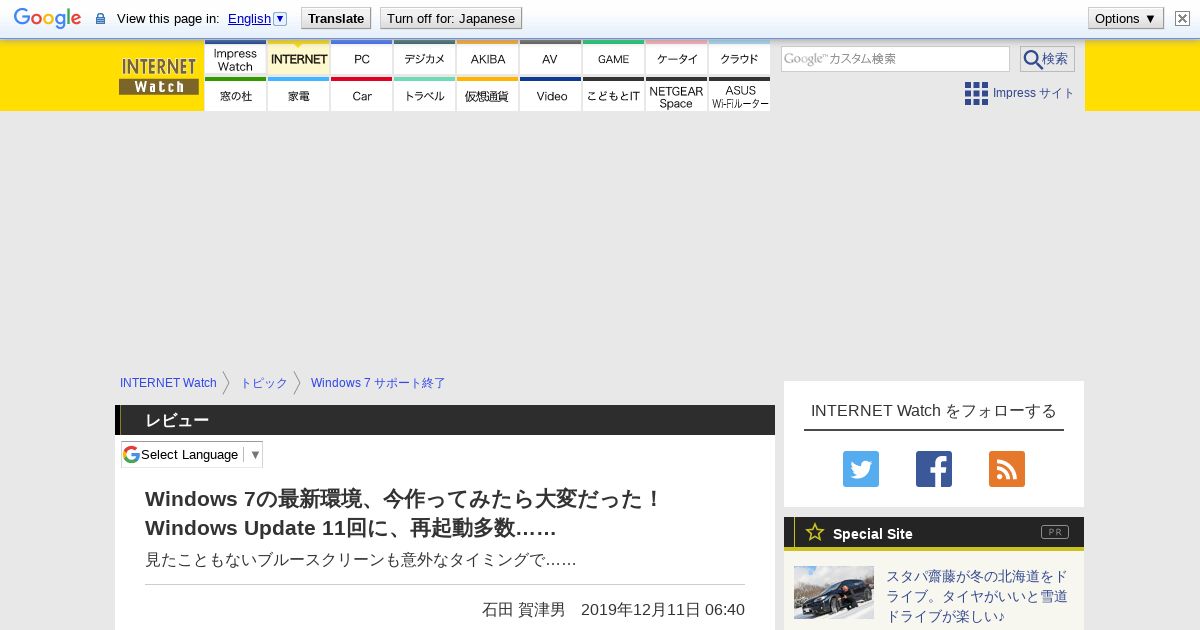Viewport: 1200px width, 630px height.
Task: Open the ケータイ nav tab
Action: pos(676,58)
